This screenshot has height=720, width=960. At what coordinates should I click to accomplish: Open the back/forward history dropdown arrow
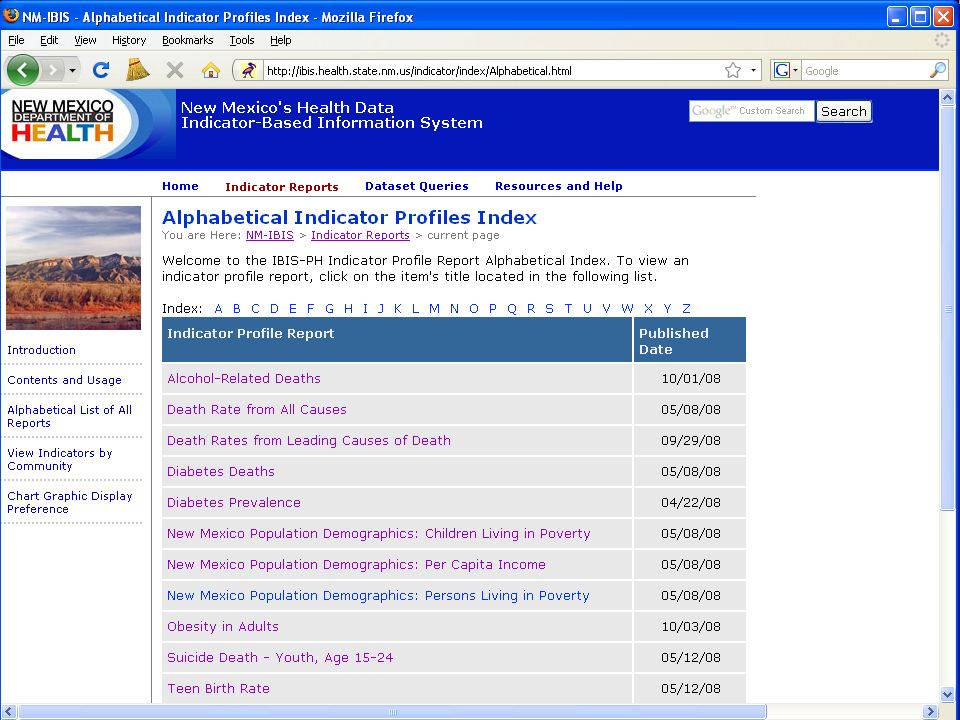[x=72, y=71]
